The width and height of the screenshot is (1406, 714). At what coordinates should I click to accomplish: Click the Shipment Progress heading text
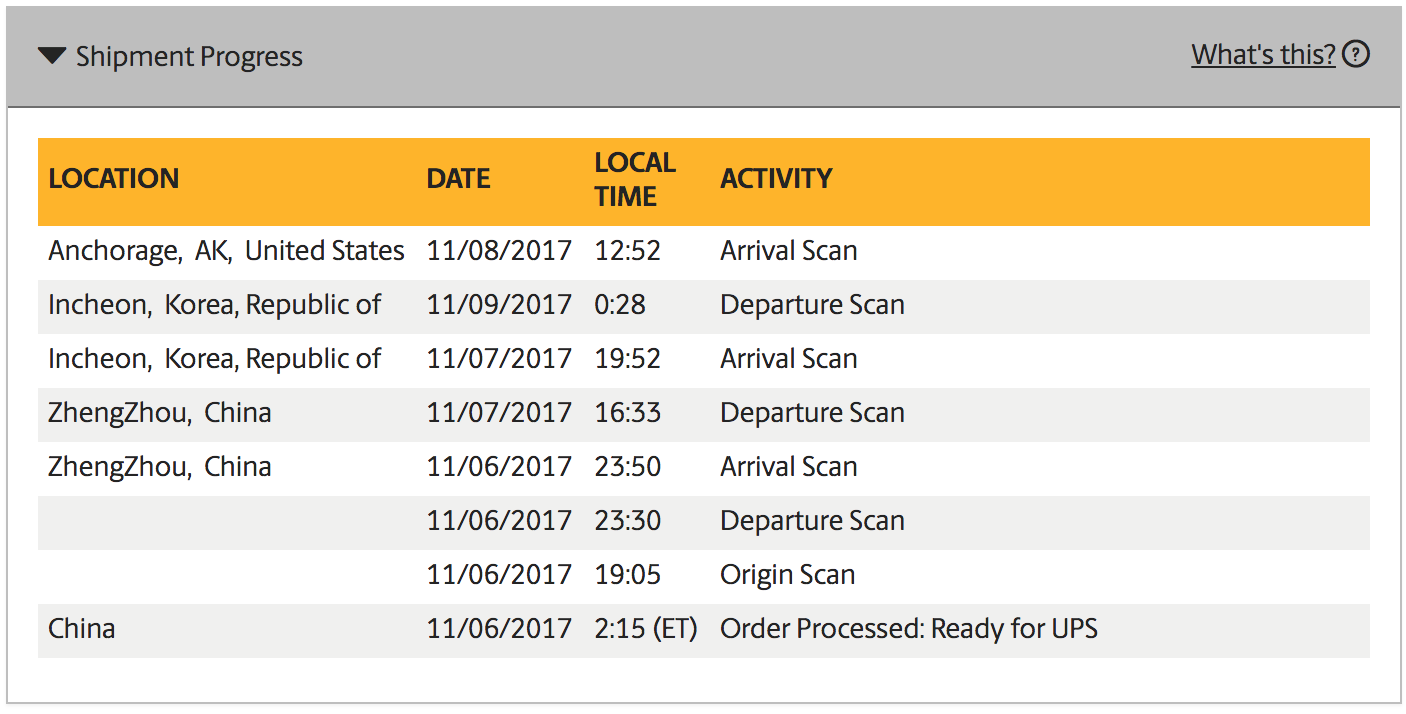coord(189,56)
